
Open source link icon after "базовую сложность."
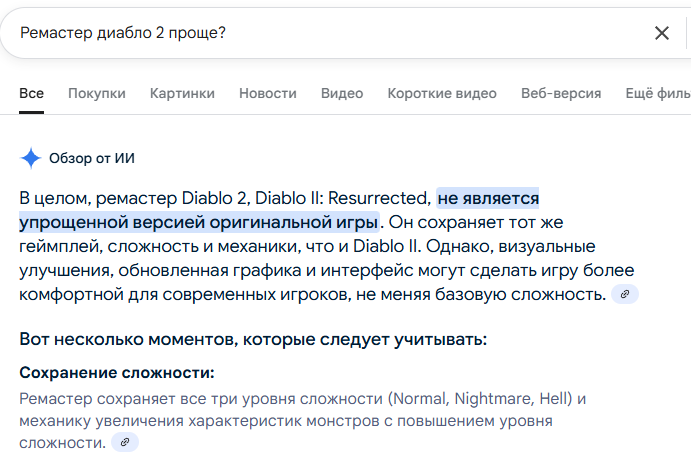click(624, 294)
